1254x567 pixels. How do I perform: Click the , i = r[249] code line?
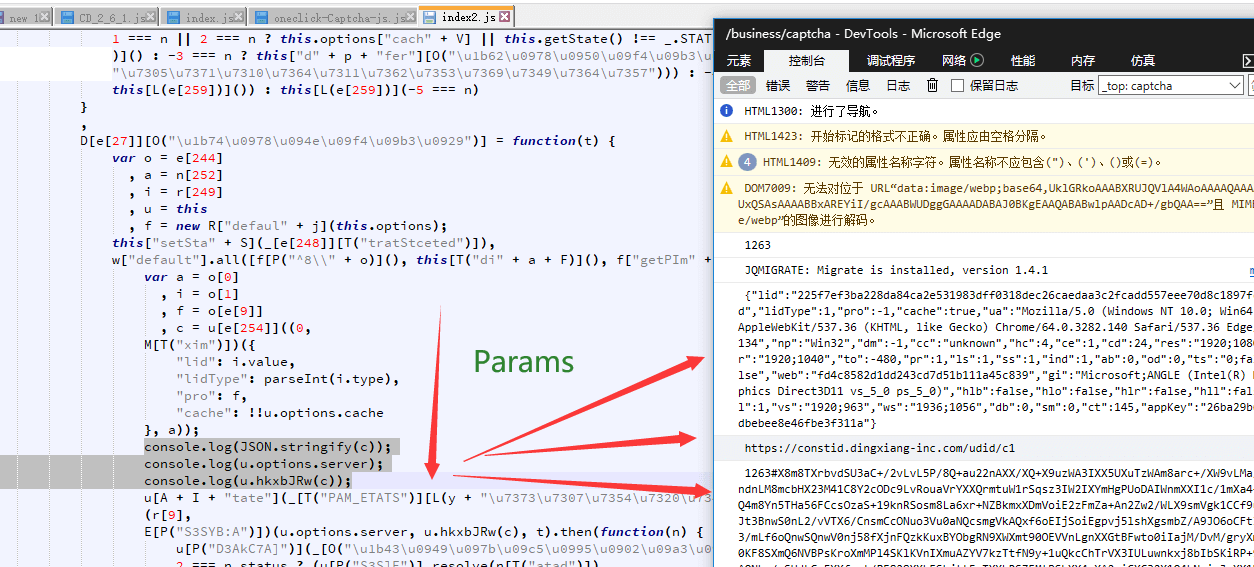pos(176,191)
